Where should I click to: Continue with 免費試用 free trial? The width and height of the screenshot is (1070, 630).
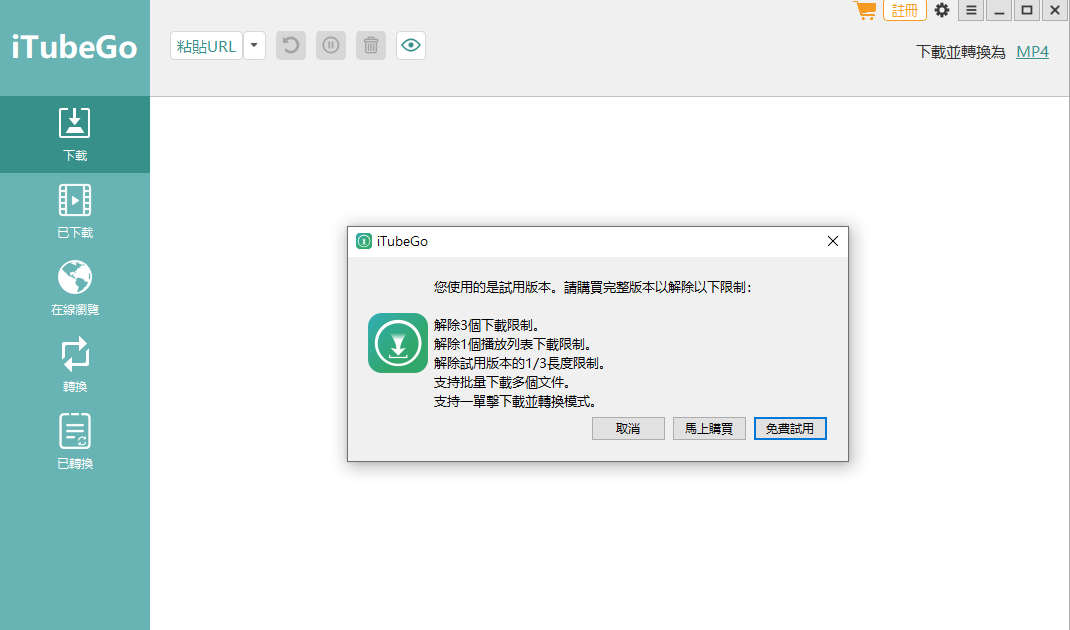tap(790, 428)
